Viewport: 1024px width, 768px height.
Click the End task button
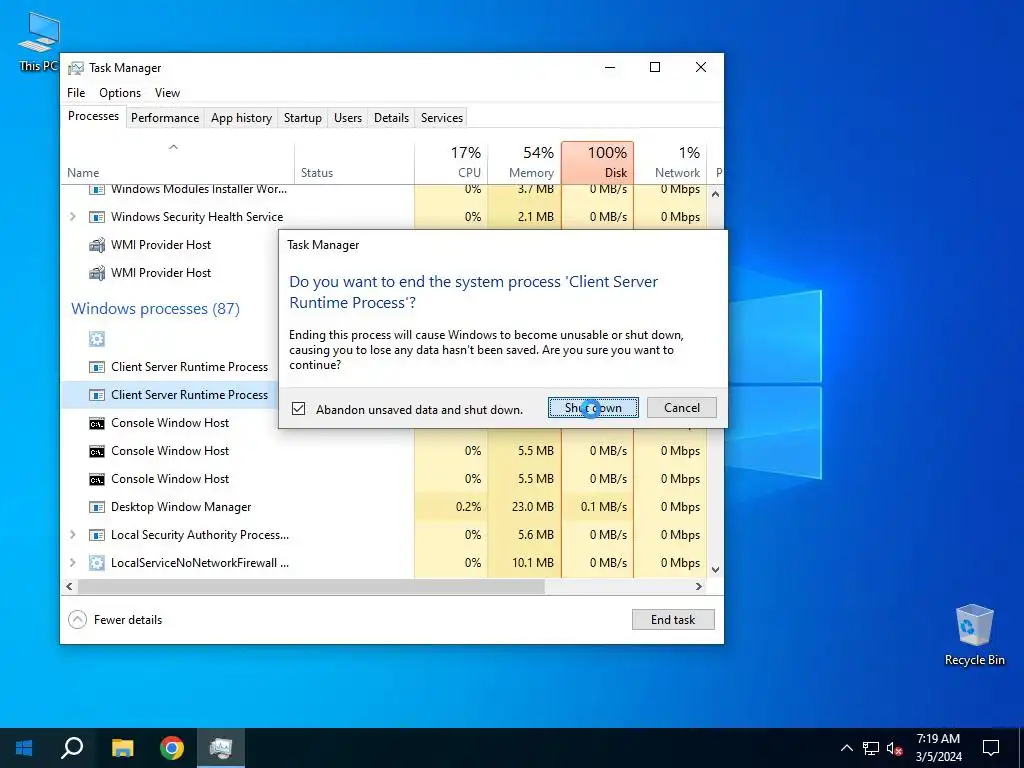[x=673, y=619]
